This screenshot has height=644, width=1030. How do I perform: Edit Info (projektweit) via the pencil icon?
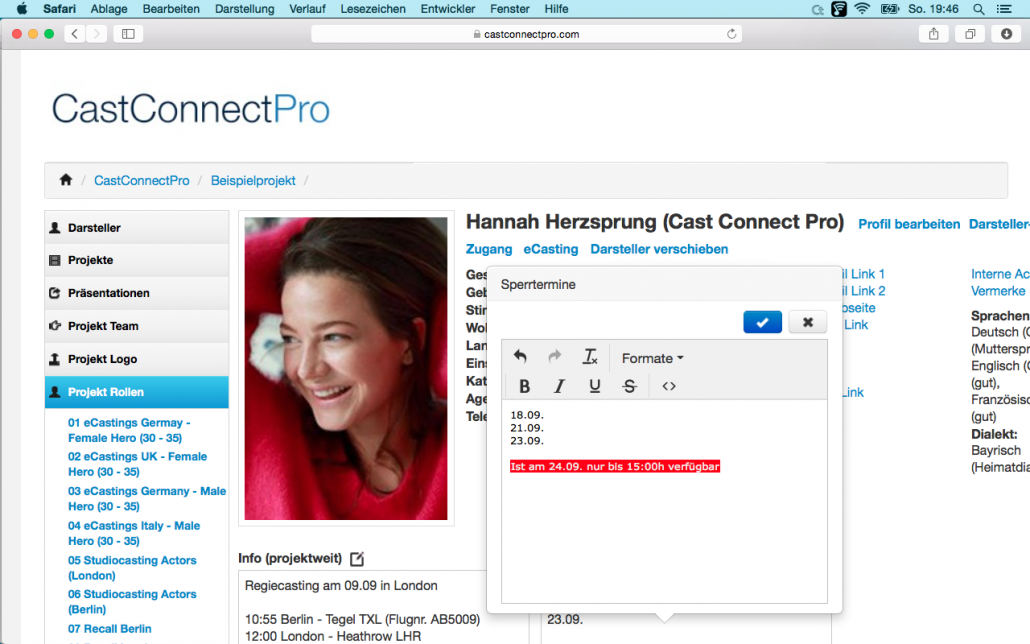coord(357,559)
